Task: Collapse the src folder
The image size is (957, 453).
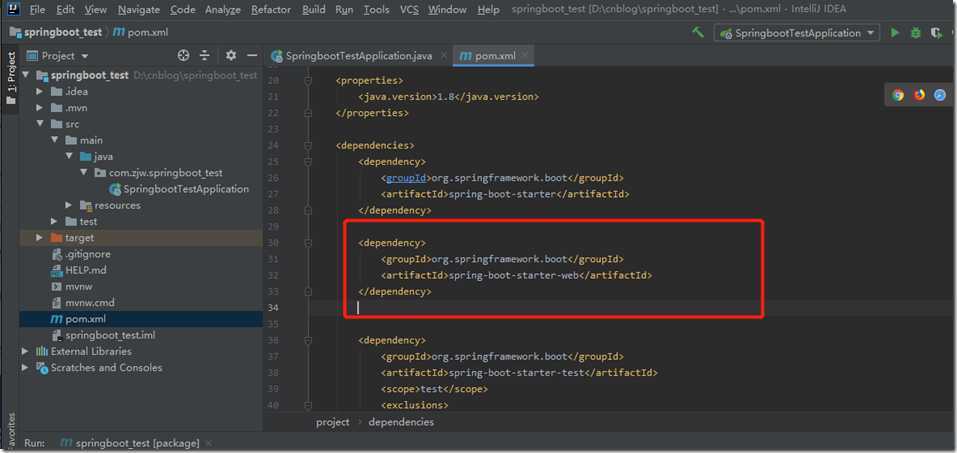Action: click(x=40, y=124)
